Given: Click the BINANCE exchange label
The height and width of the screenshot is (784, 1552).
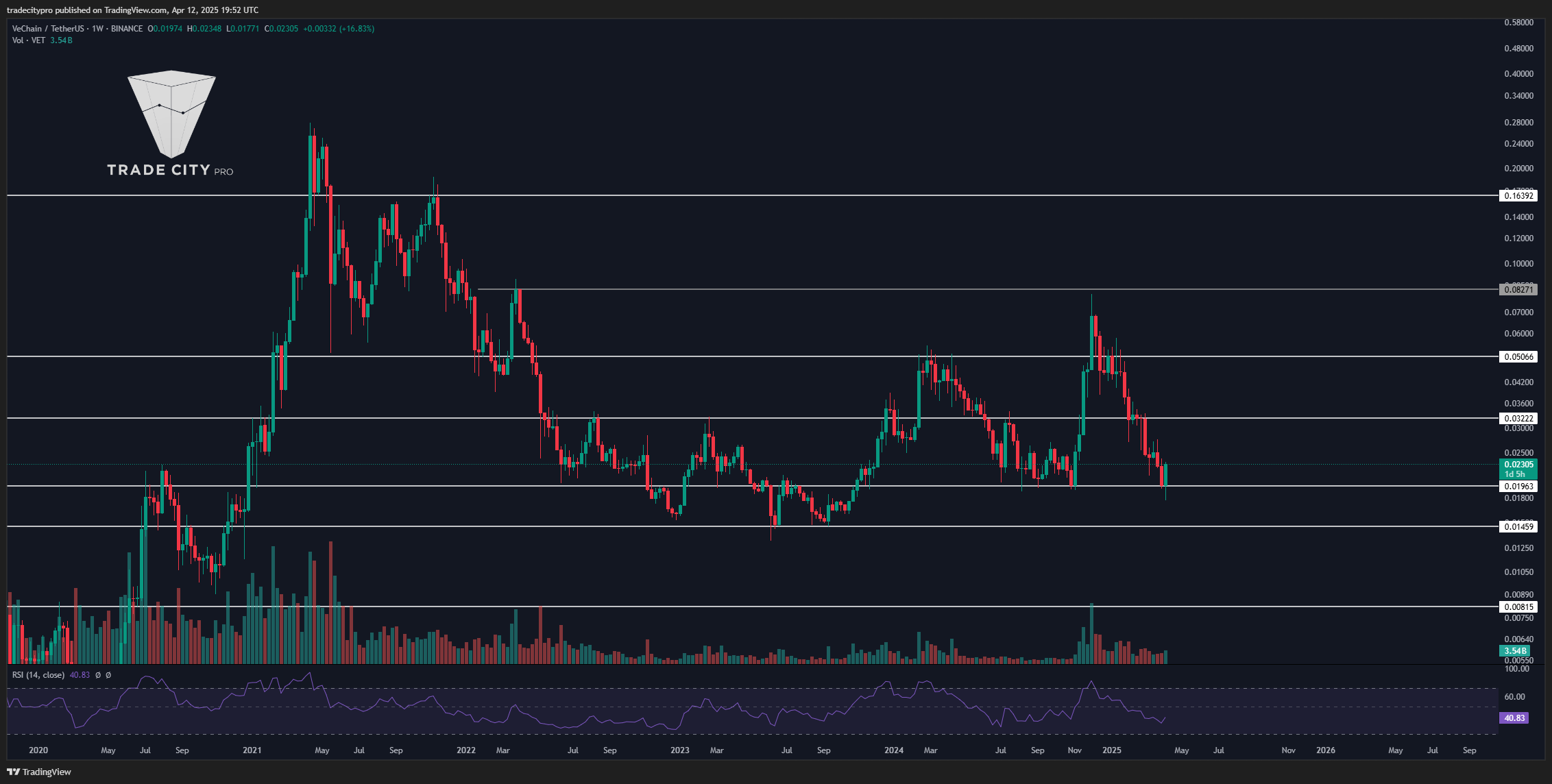Looking at the screenshot, I should point(127,29).
